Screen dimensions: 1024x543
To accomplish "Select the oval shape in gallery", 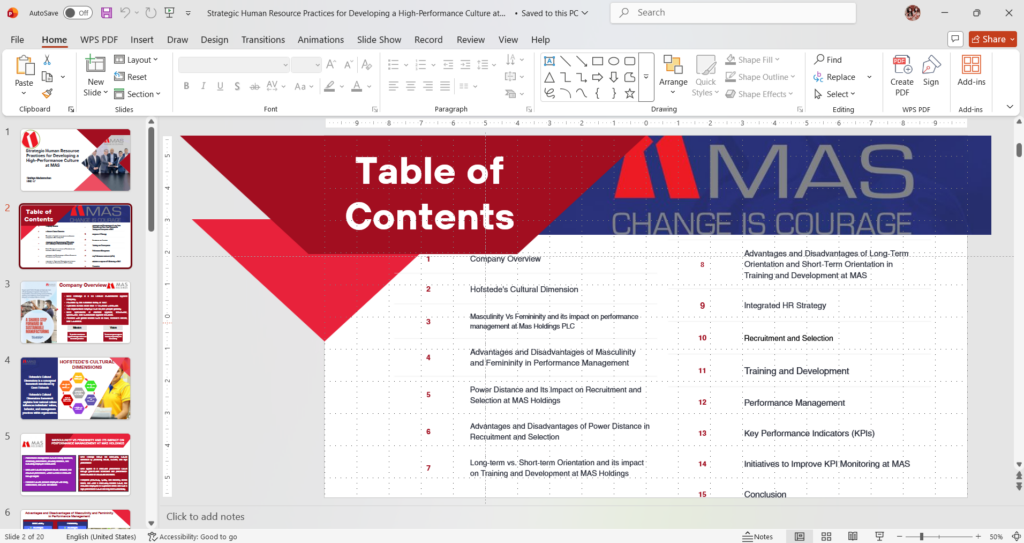I will coord(614,61).
